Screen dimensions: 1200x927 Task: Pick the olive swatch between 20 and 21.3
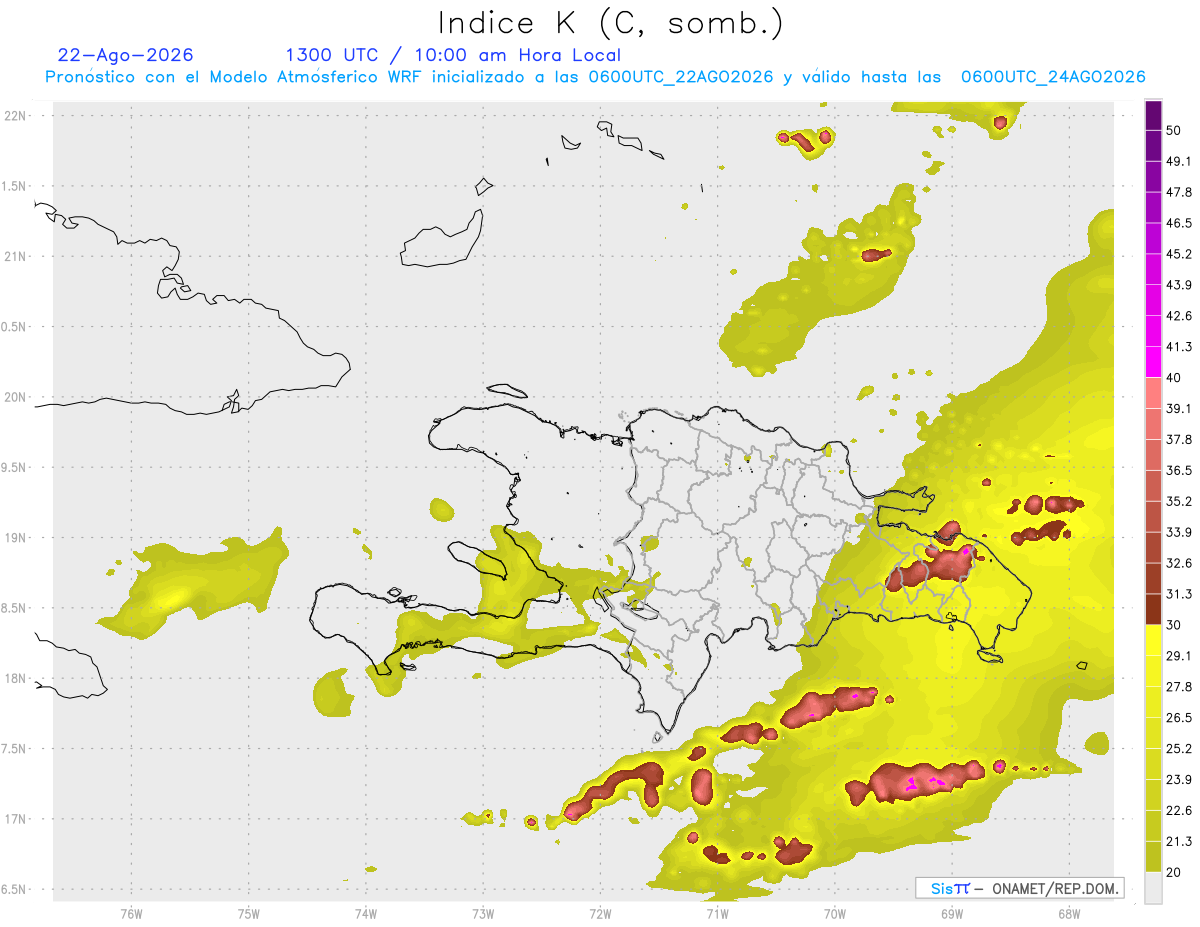click(x=1153, y=857)
